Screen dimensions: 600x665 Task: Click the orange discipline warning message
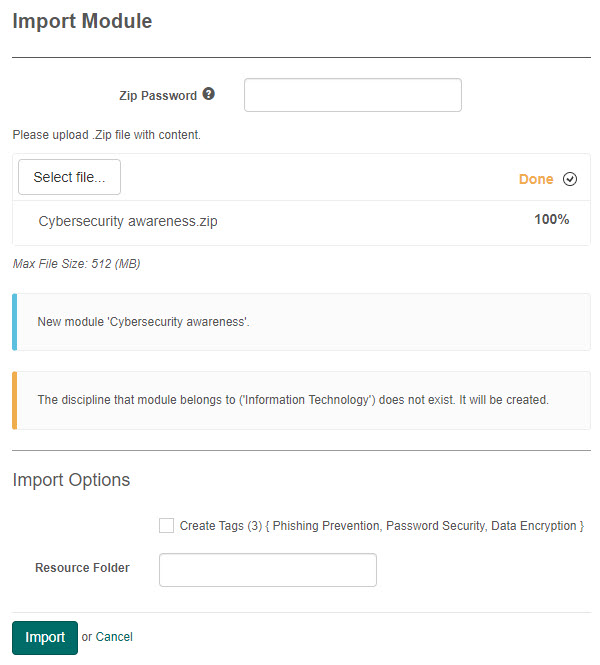[x=292, y=400]
